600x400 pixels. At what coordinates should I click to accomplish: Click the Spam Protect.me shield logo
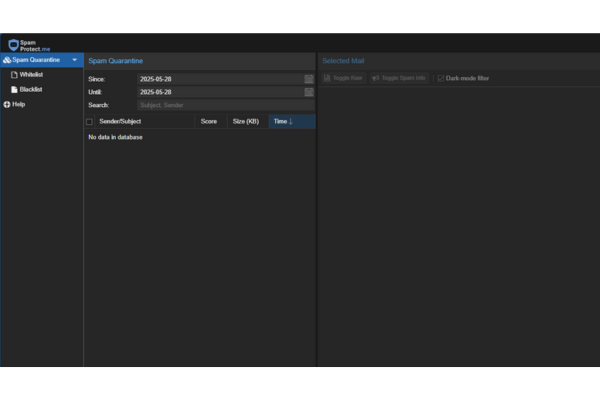(x=13, y=46)
